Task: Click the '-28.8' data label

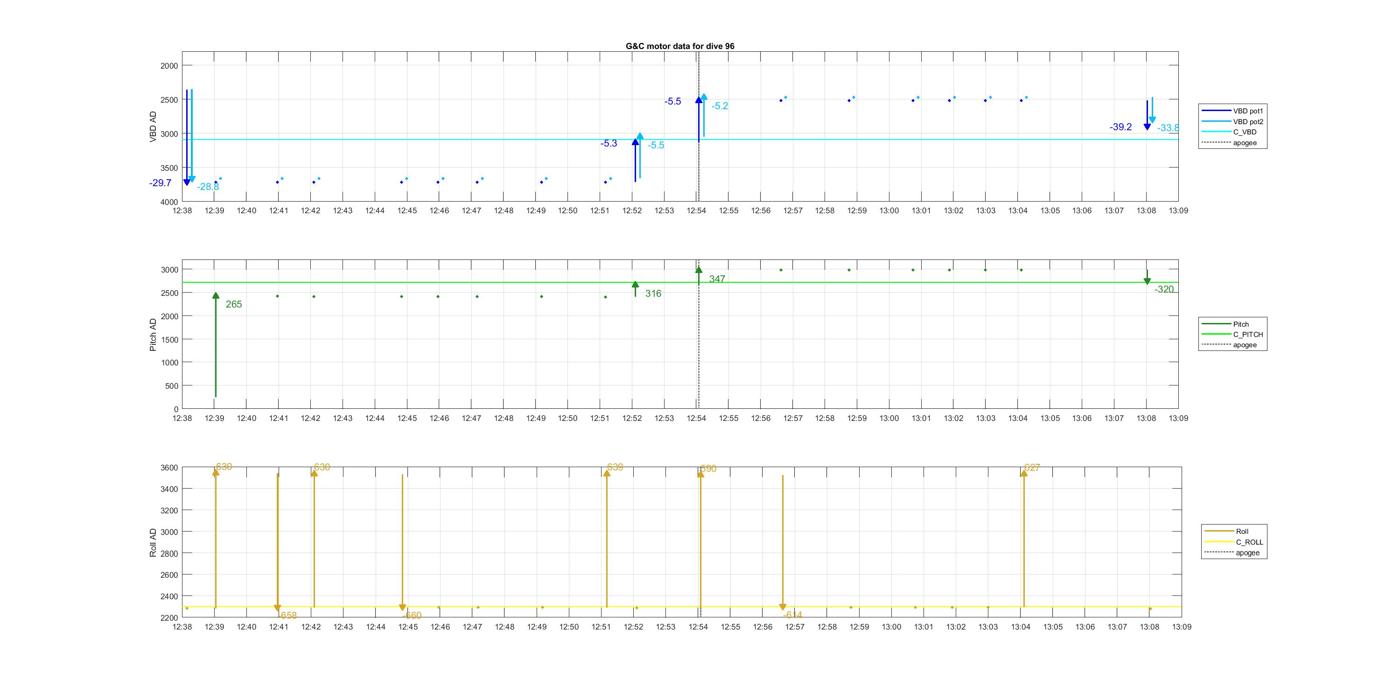Action: click(208, 187)
